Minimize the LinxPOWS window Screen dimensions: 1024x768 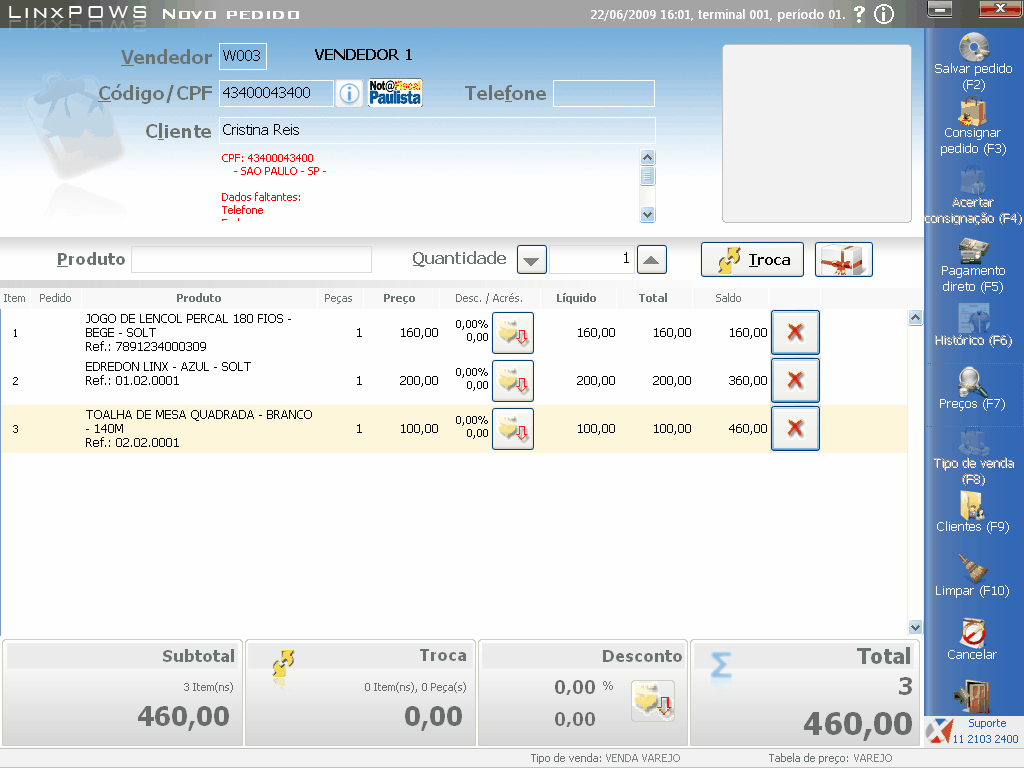[939, 9]
